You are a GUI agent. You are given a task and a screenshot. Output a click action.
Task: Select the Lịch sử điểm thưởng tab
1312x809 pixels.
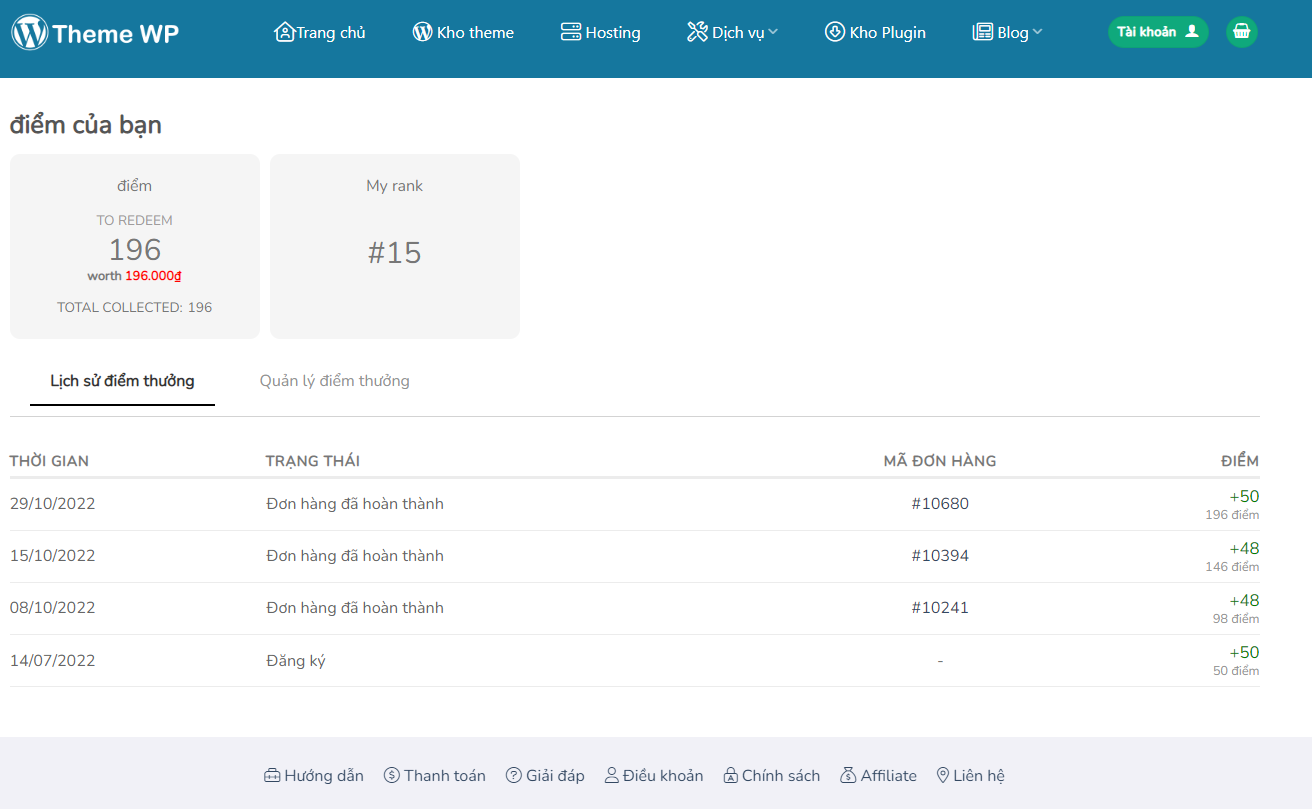pyautogui.click(x=122, y=381)
